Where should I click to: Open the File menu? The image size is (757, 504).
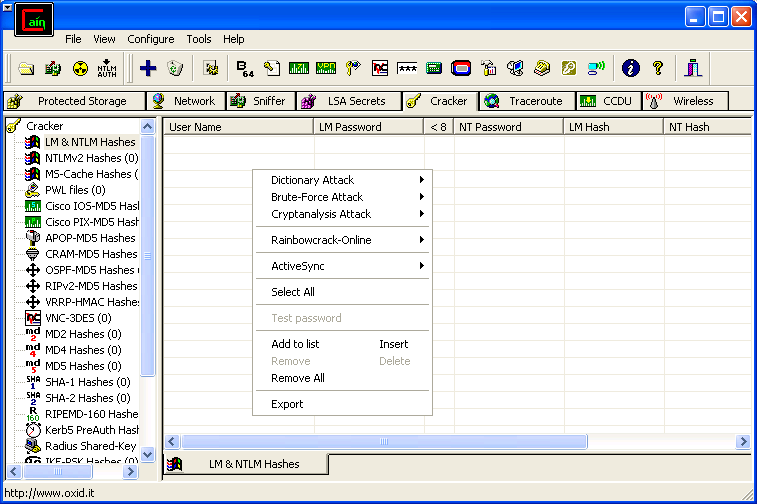click(73, 39)
